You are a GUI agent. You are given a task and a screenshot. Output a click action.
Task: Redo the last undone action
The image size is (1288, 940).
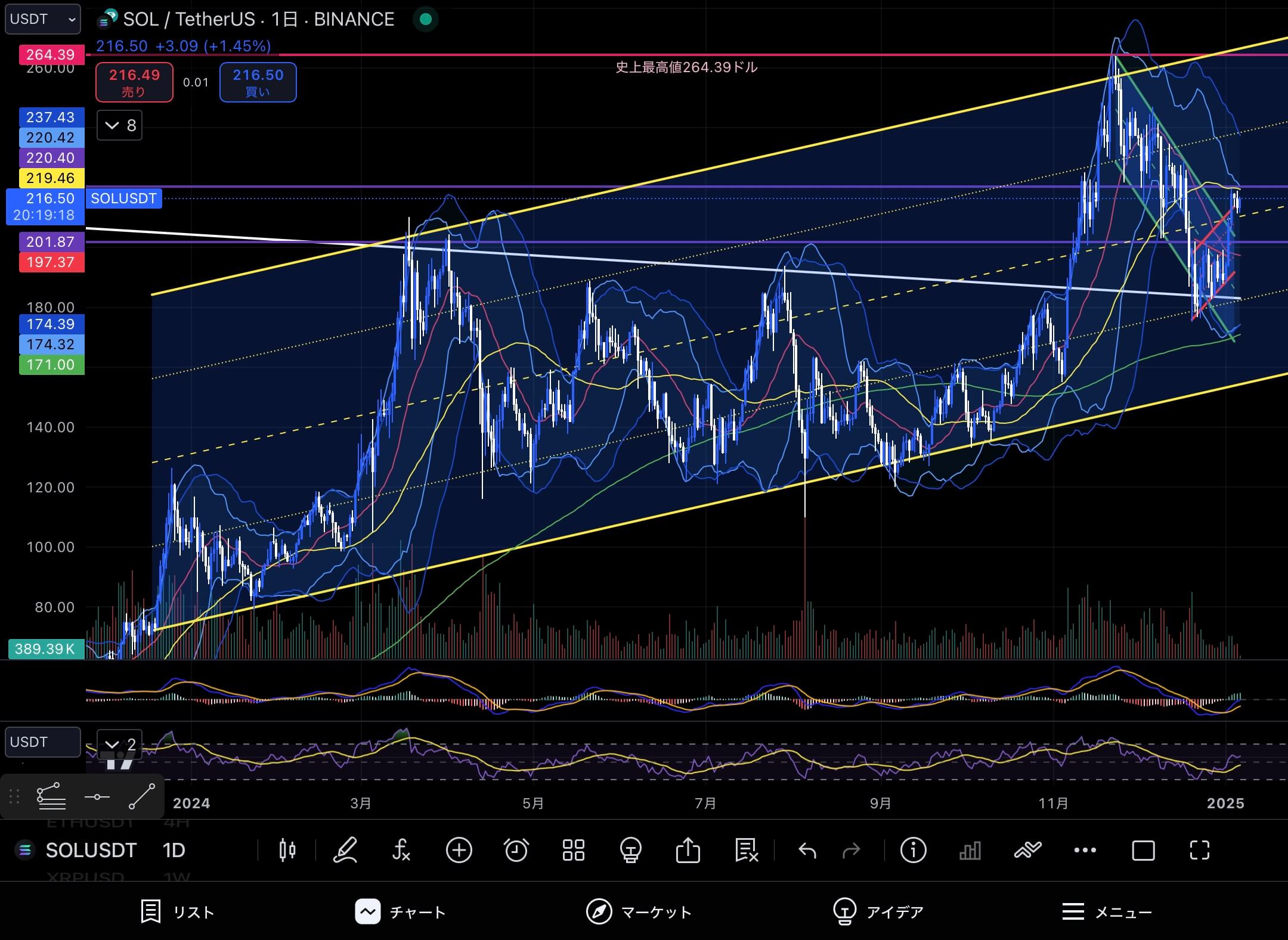click(851, 851)
